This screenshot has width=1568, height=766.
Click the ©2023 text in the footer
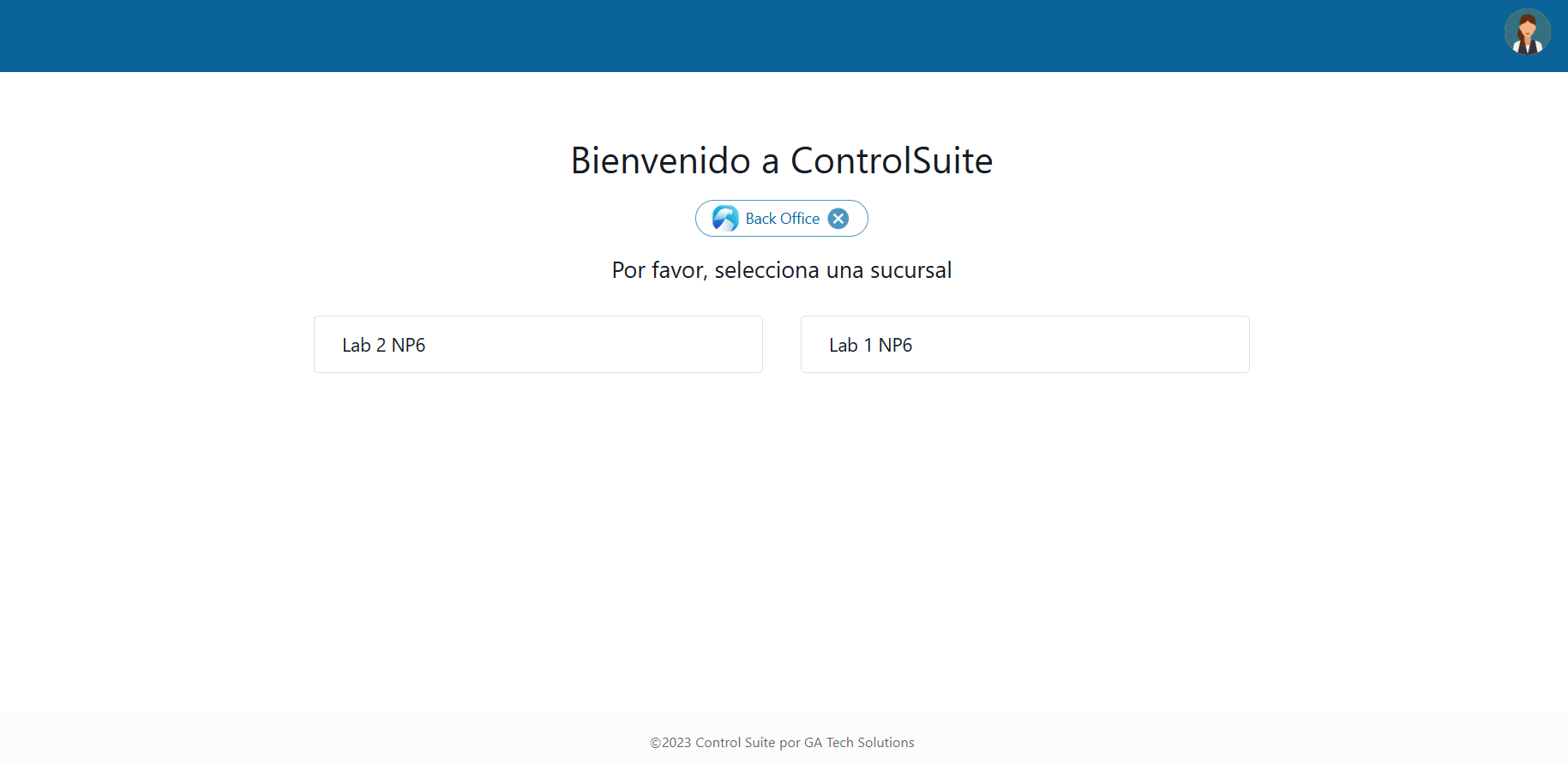pos(670,743)
